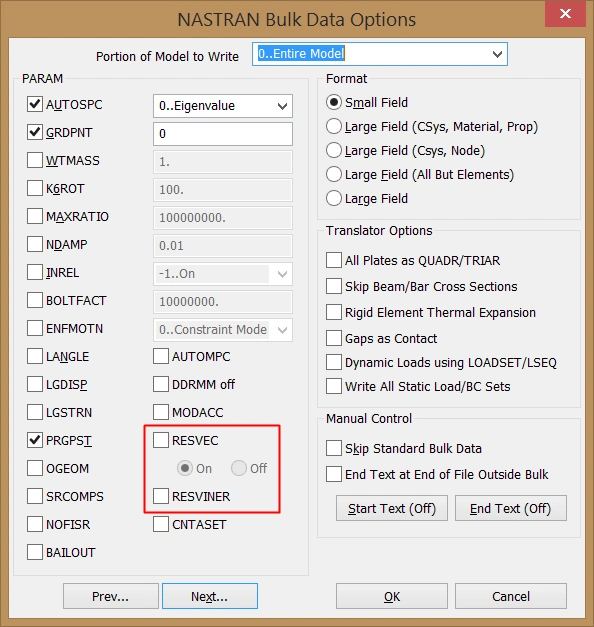This screenshot has width=594, height=627.
Task: Select Large Field (All But Elements)
Action: [x=334, y=175]
